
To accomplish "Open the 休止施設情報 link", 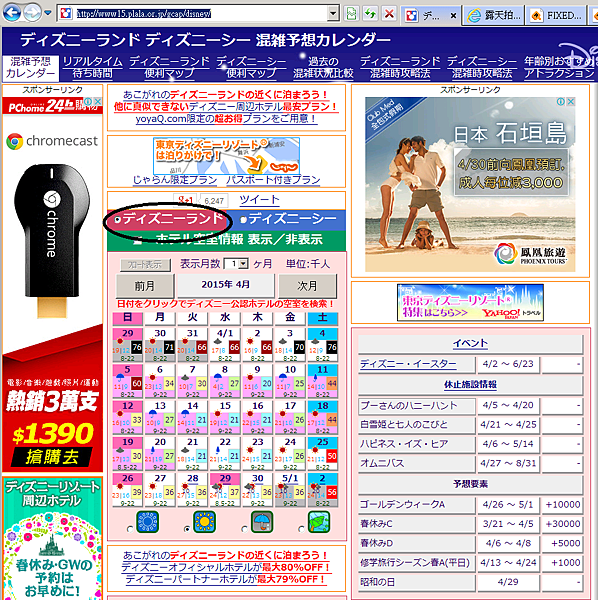I will pos(470,384).
